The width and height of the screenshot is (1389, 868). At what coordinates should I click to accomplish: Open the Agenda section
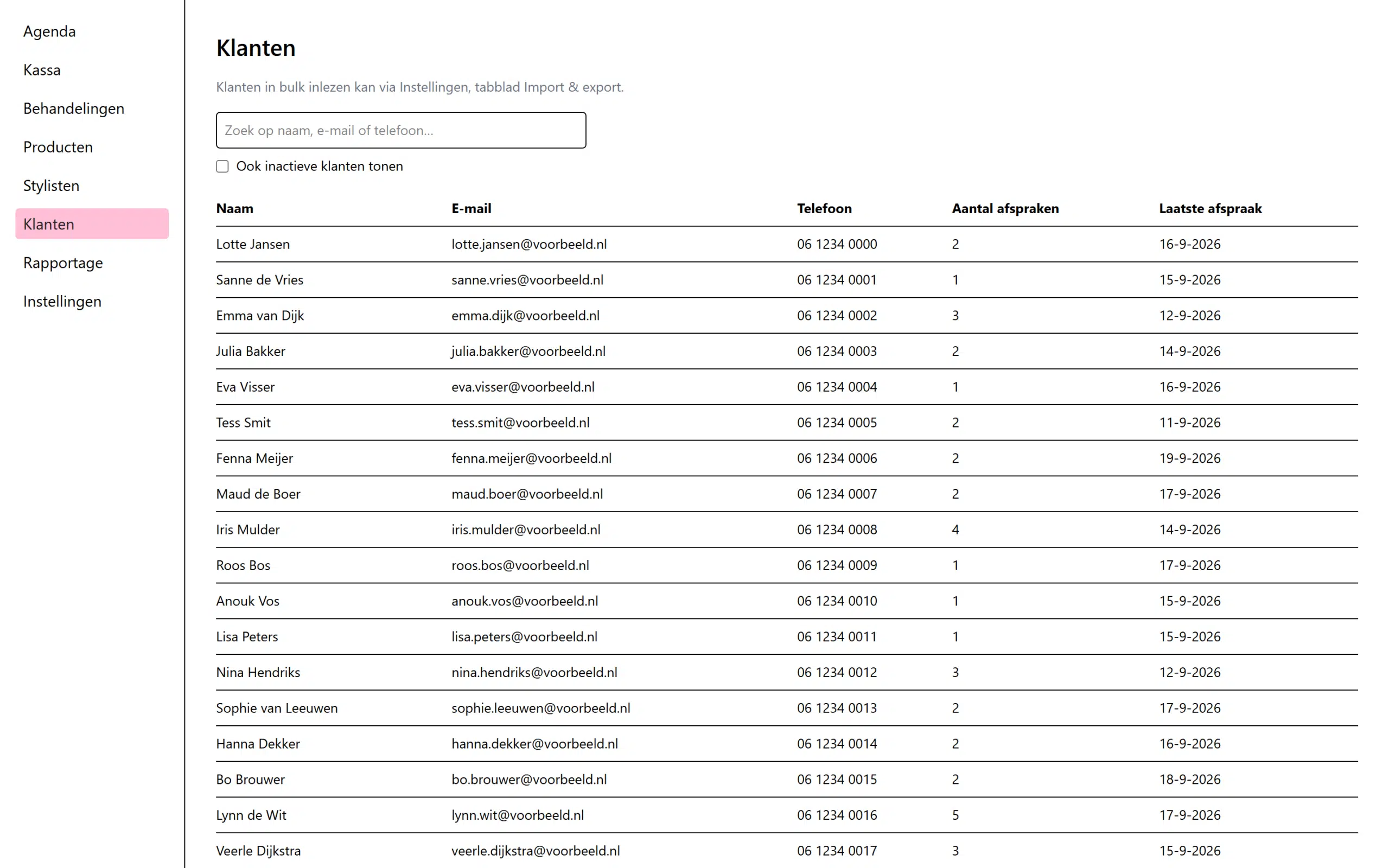92,31
